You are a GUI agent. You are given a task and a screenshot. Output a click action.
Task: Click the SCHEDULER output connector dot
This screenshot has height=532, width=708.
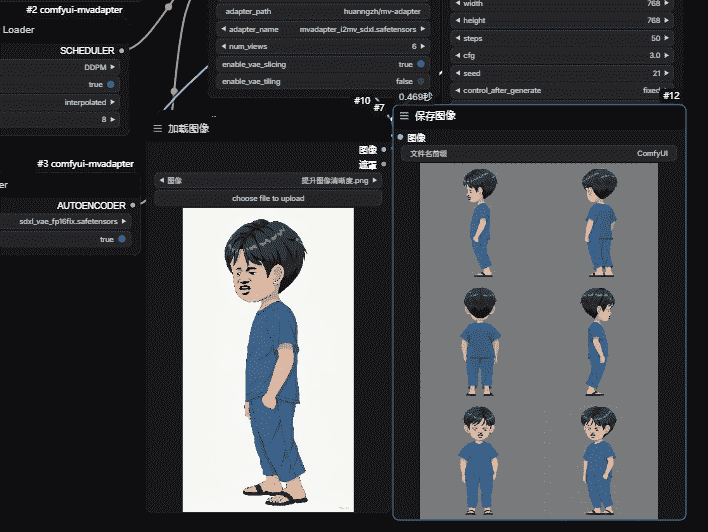coord(122,50)
